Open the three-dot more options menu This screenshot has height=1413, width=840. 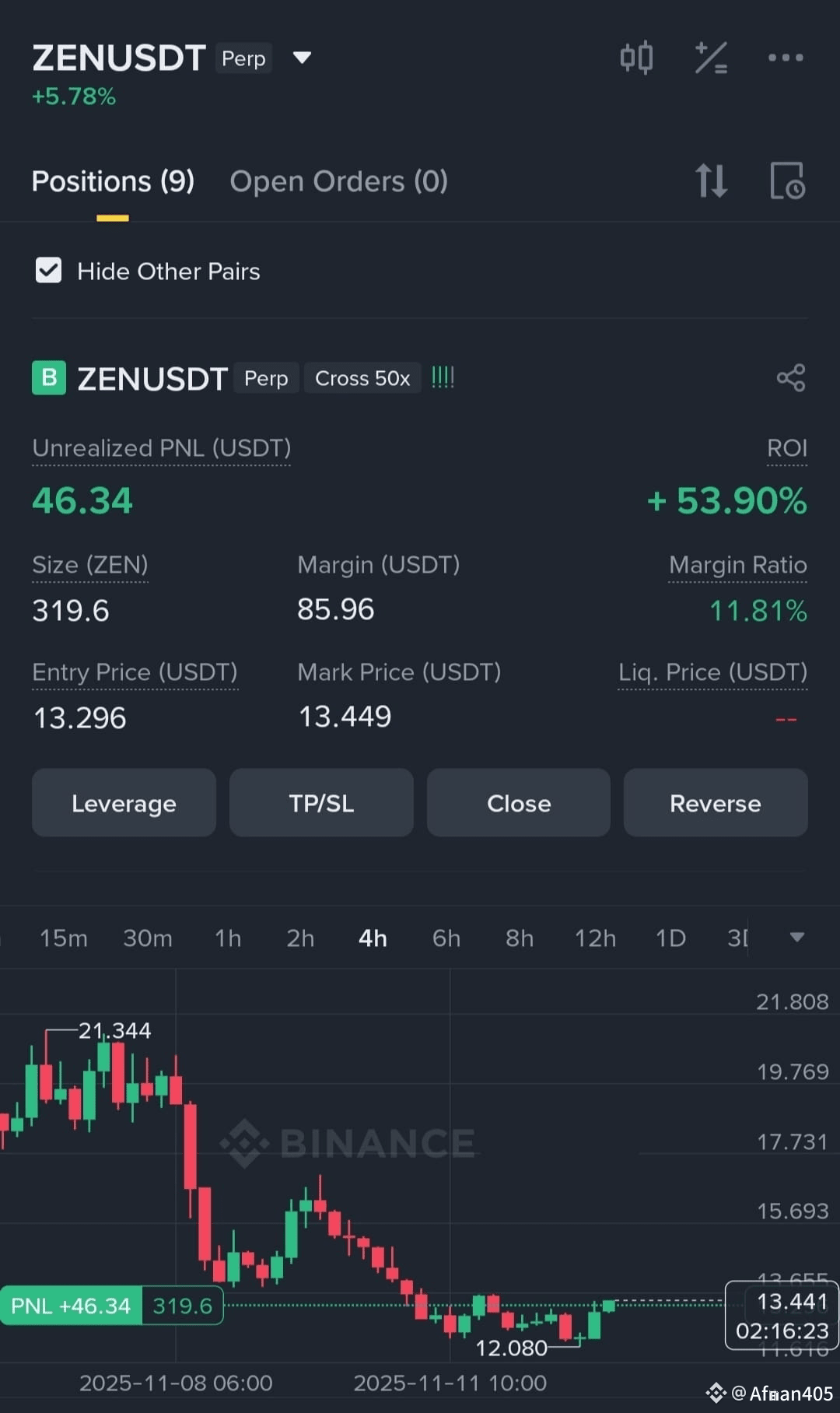786,58
